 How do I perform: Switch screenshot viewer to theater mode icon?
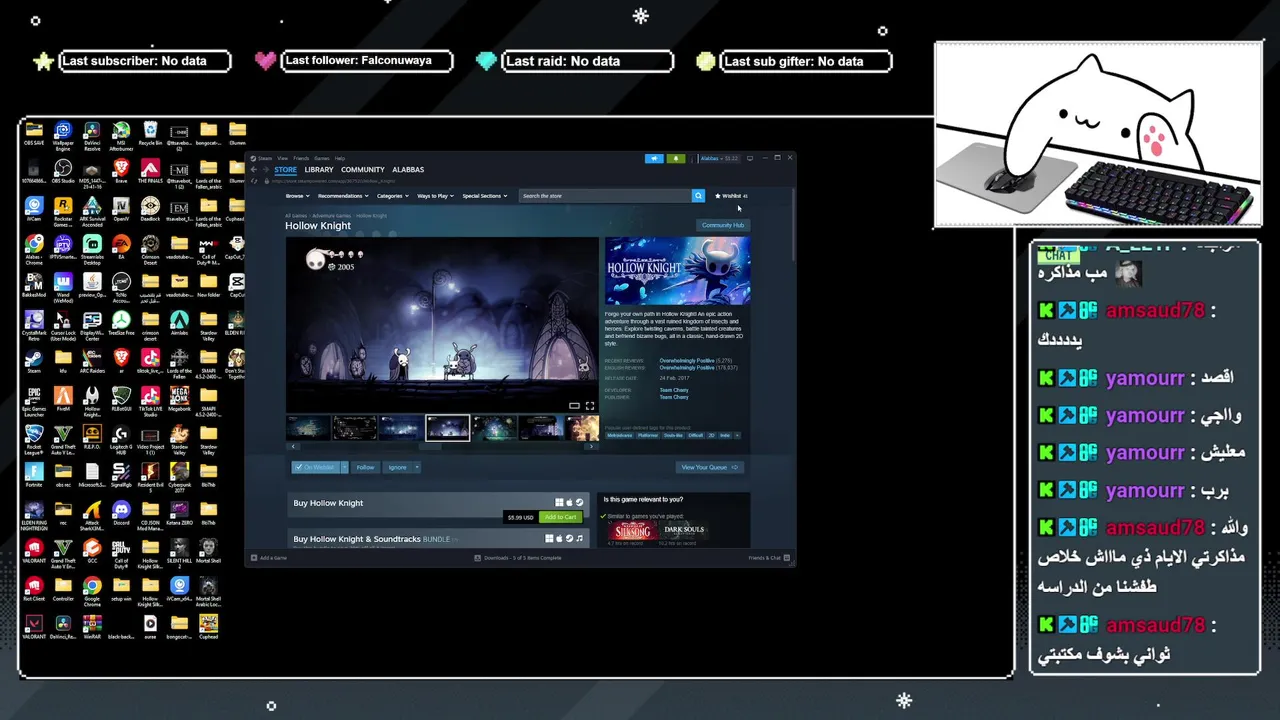[574, 406]
